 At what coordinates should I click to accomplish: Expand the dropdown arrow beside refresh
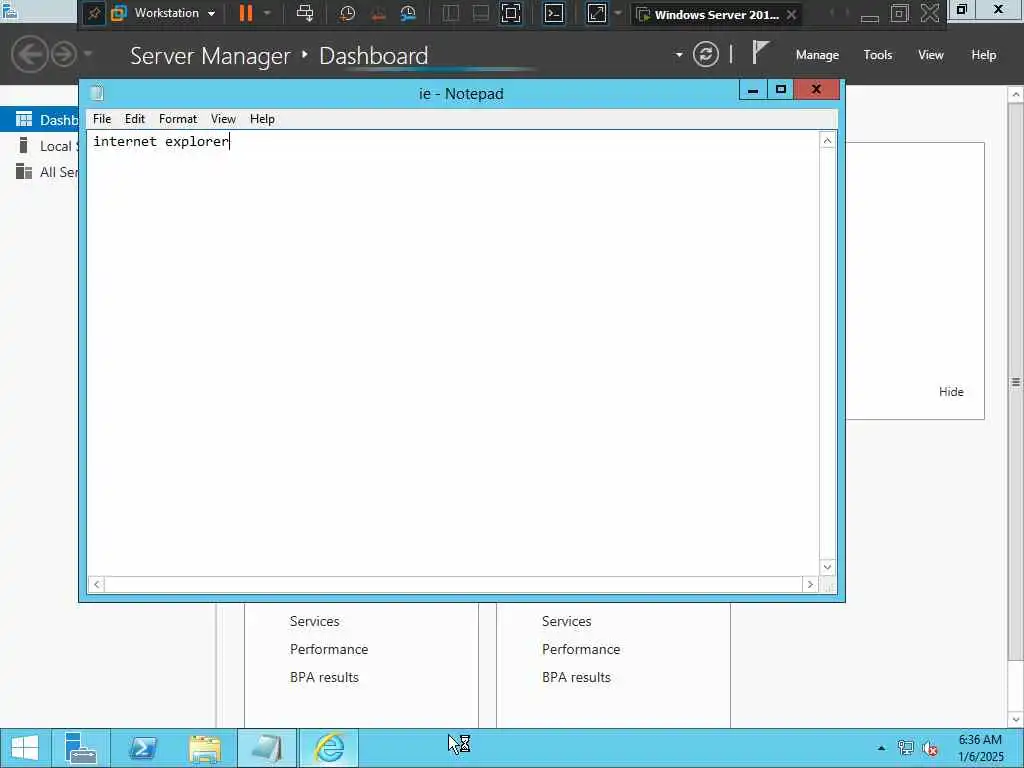pyautogui.click(x=679, y=55)
